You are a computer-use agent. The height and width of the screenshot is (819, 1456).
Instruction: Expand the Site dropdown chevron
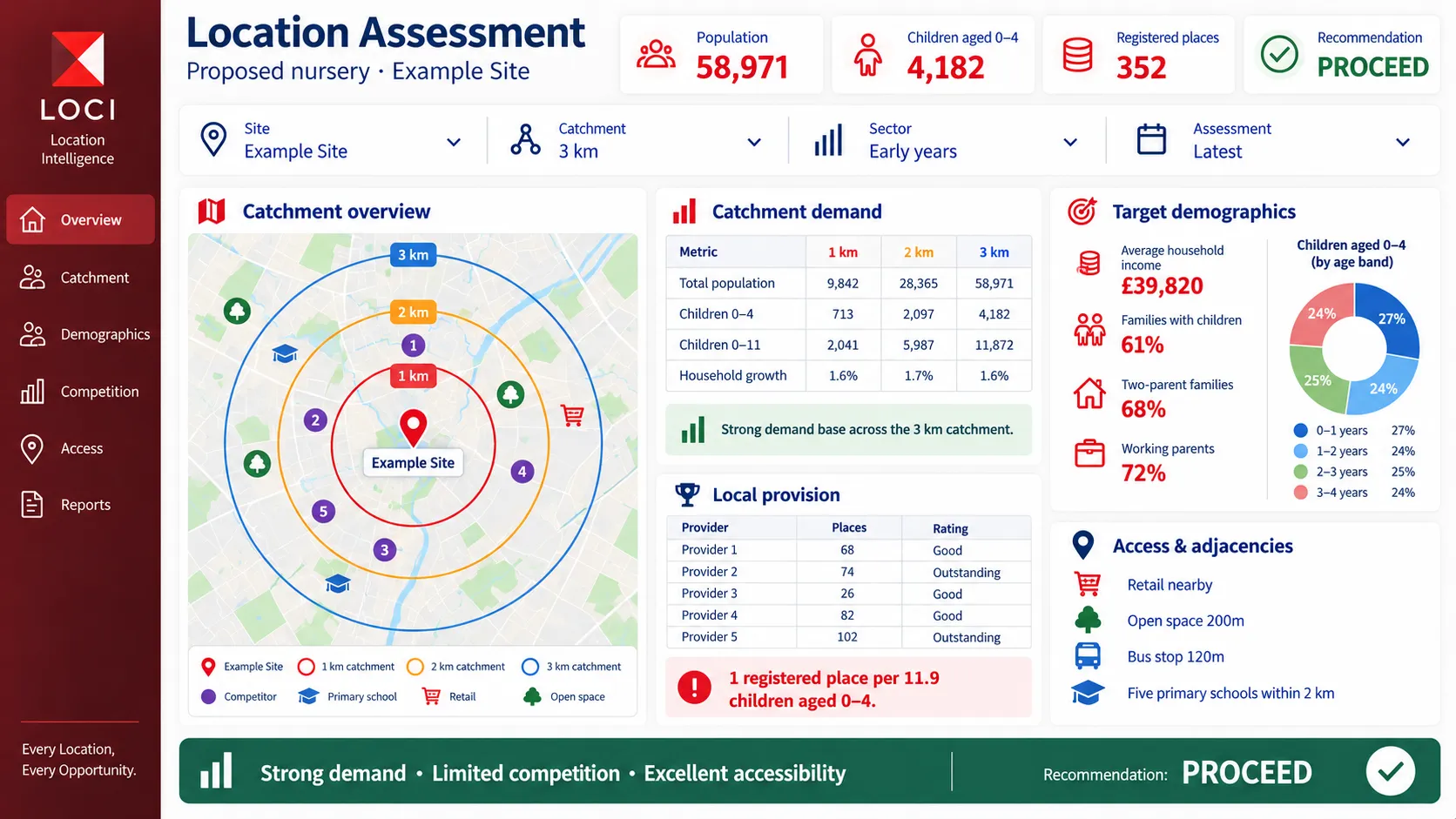(x=454, y=142)
